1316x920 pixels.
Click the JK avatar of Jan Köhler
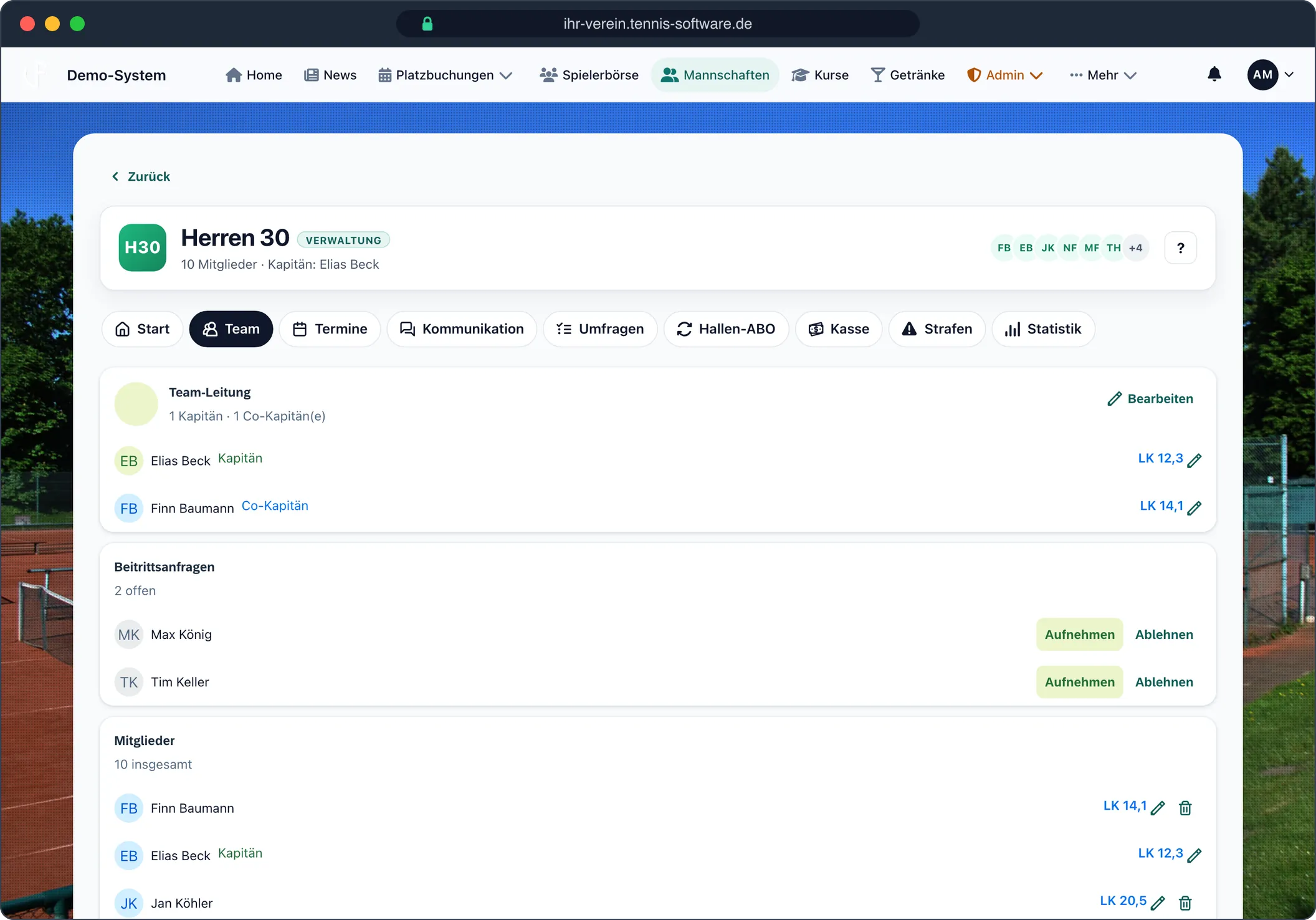(129, 903)
